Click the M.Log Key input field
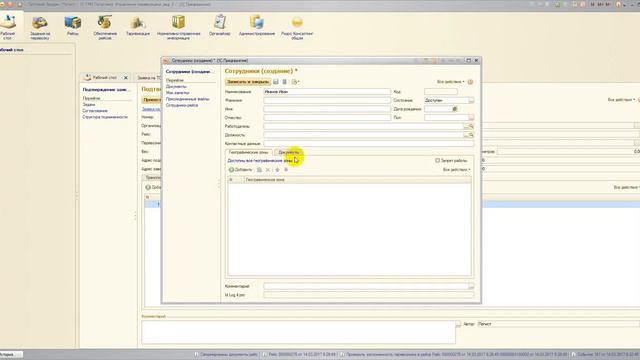The width and height of the screenshot is (640, 360). [x=369, y=295]
